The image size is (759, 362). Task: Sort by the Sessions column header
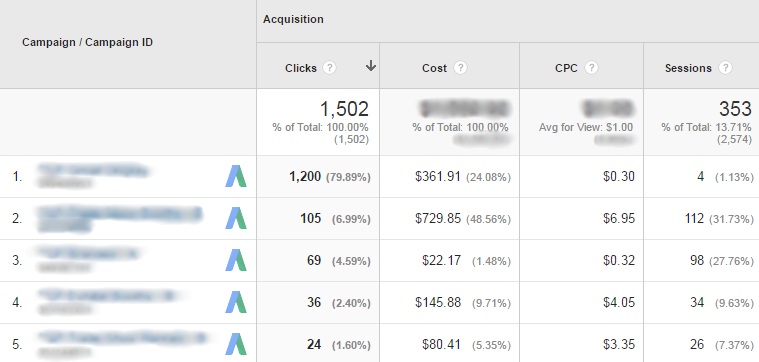(x=688, y=68)
